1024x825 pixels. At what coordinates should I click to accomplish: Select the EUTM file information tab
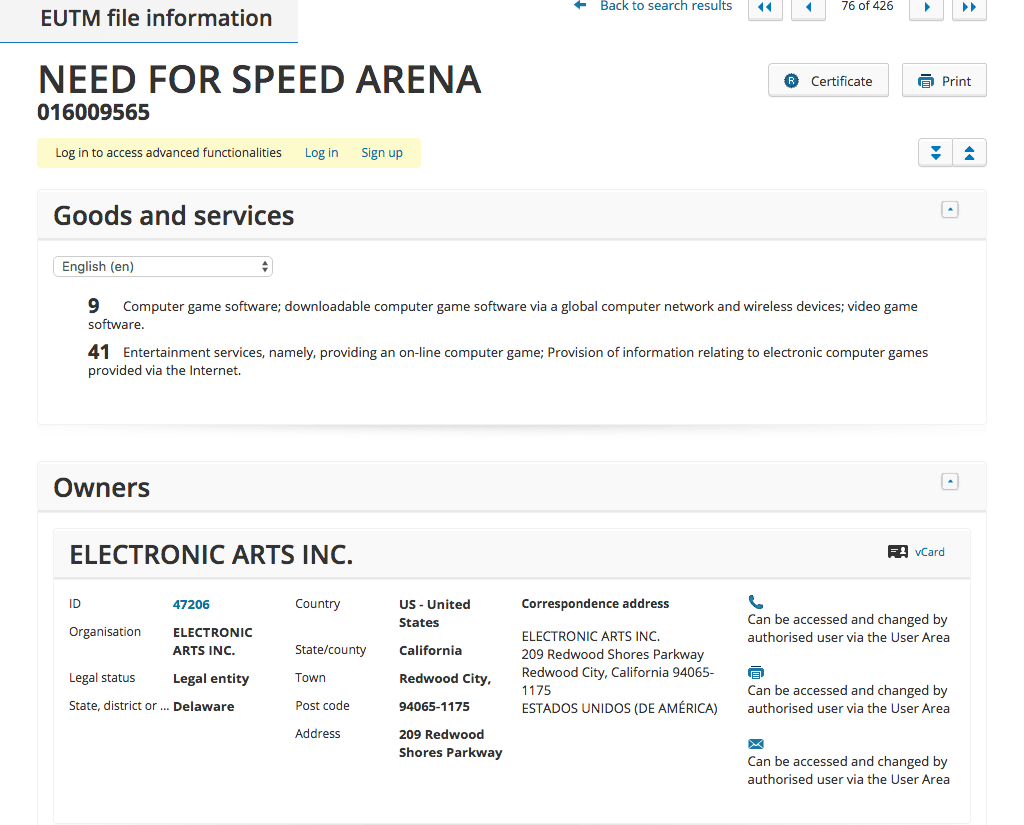pos(149,19)
